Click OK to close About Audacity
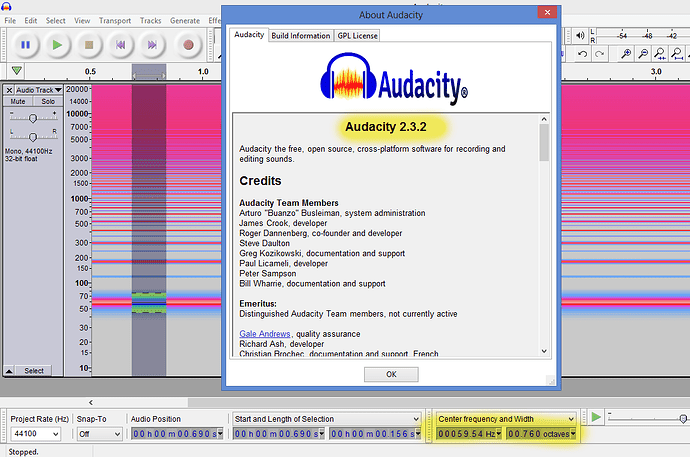This screenshot has height=457, width=690. pyautogui.click(x=391, y=374)
